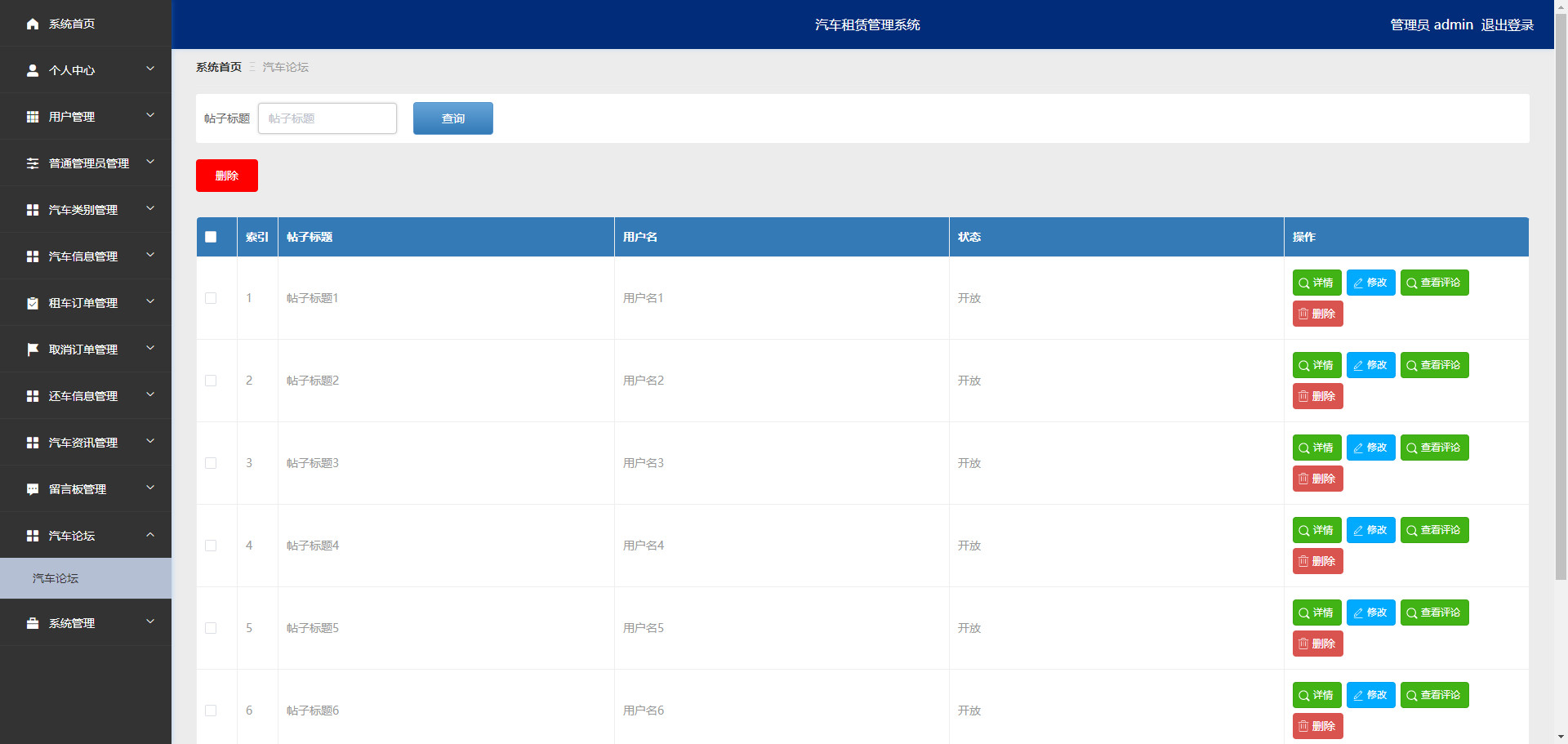Click the clipboard icon next to 租车订单管理
1568x744 pixels.
click(33, 303)
